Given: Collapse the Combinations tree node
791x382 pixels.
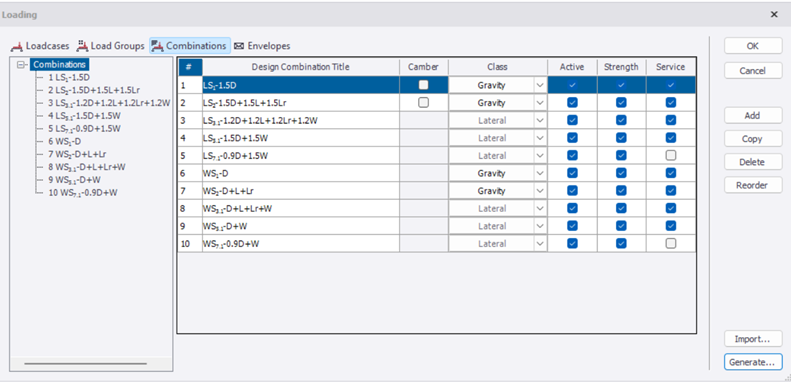Looking at the screenshot, I should pos(21,65).
